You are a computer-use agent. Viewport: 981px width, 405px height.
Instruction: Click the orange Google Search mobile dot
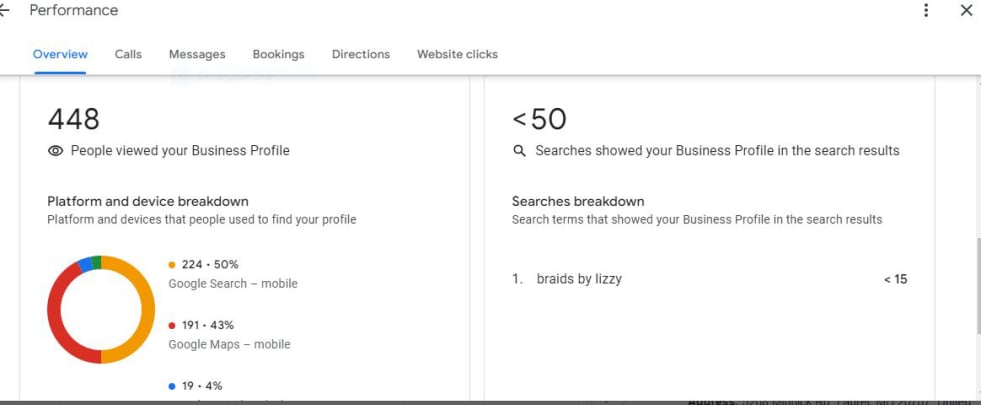point(172,265)
